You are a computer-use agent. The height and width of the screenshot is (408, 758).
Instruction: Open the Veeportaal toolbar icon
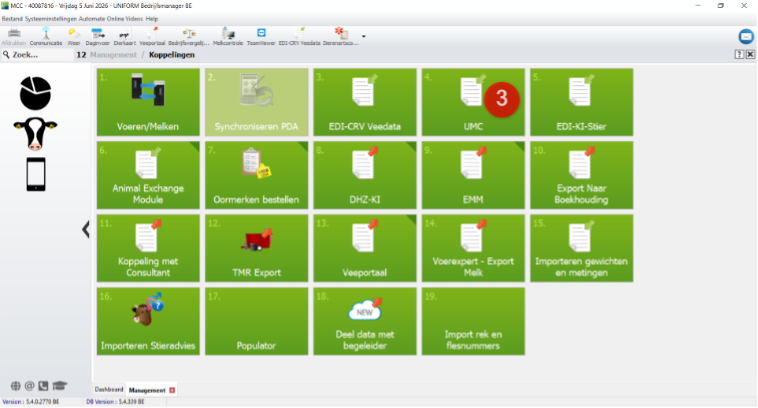pos(152,37)
